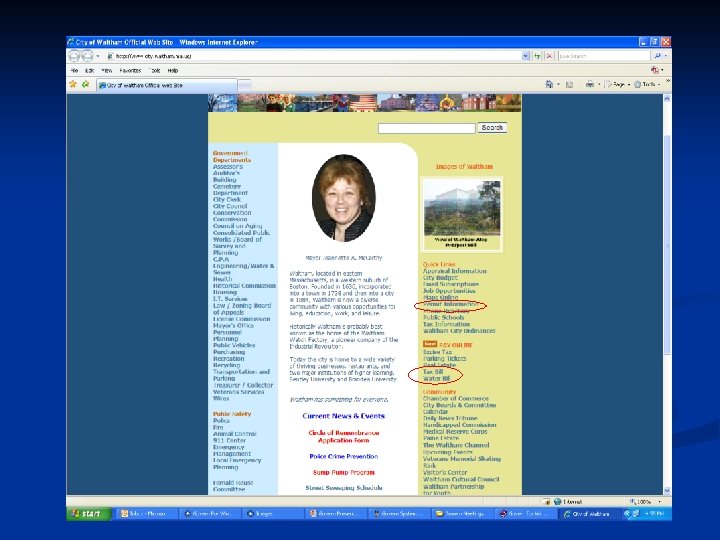Click the yellow Favorites Center star icon

click(73, 84)
